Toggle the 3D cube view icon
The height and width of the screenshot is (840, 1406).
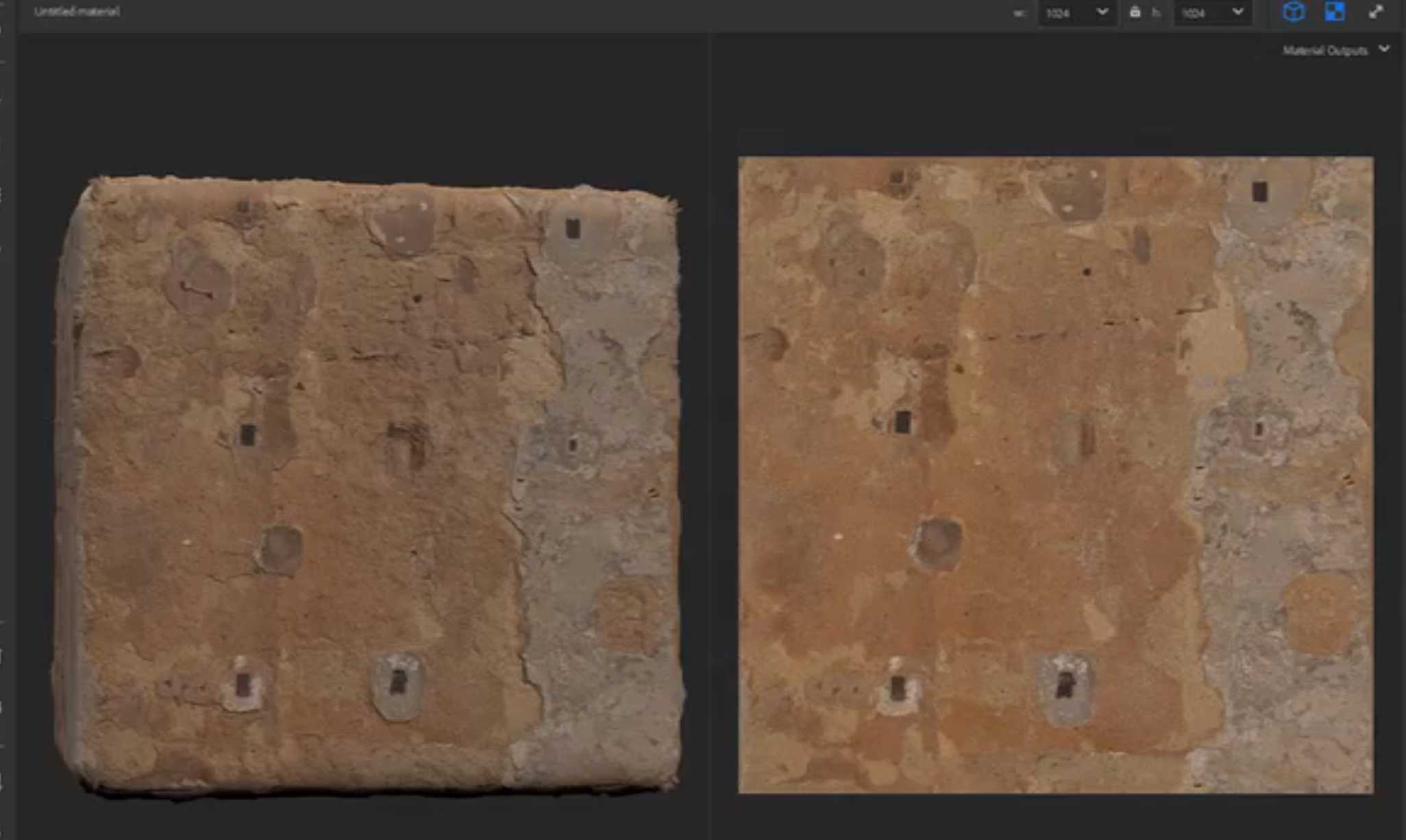pyautogui.click(x=1293, y=12)
